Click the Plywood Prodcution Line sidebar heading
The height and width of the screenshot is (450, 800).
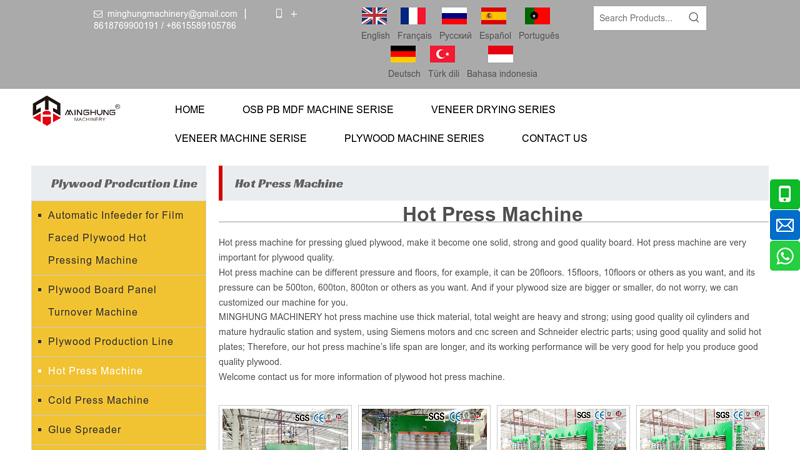click(x=124, y=184)
